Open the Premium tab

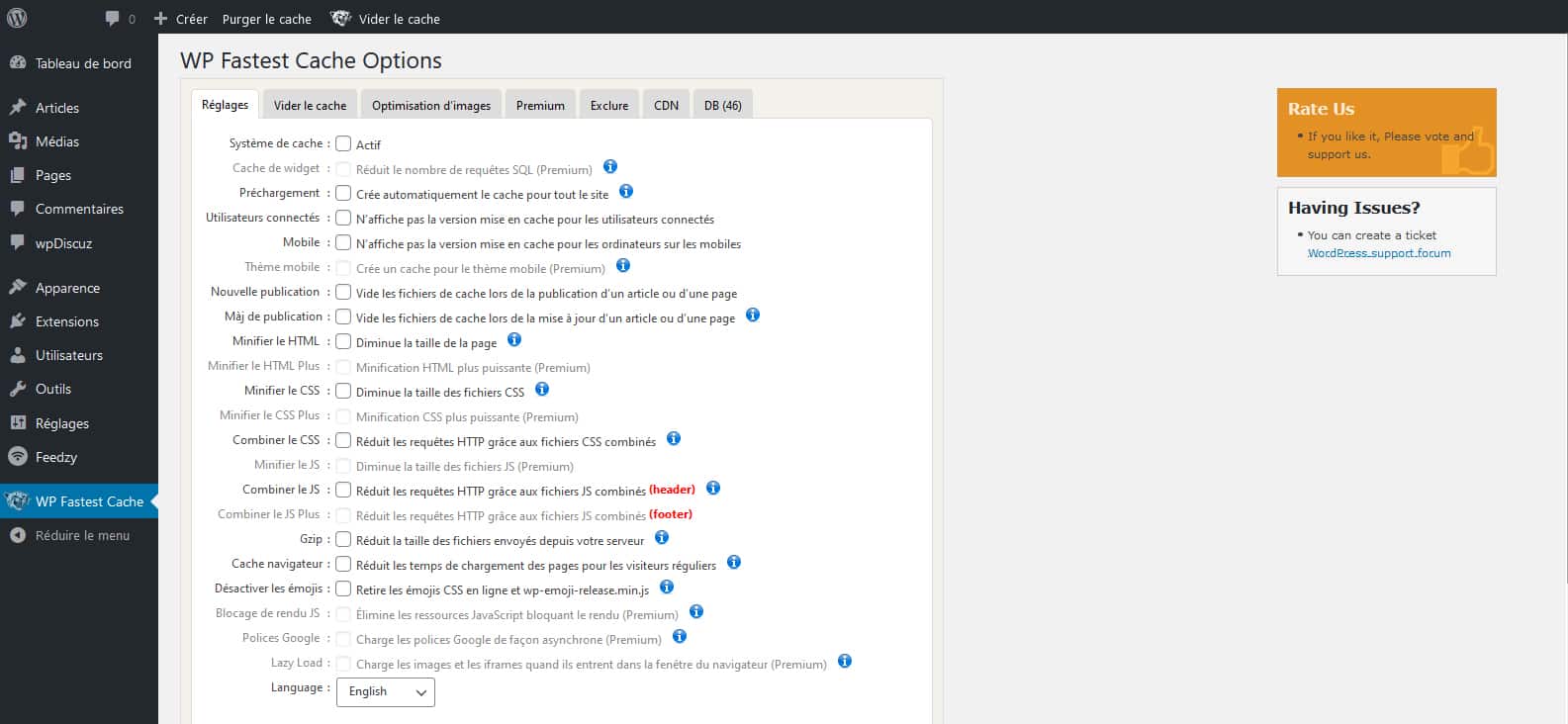pos(540,105)
